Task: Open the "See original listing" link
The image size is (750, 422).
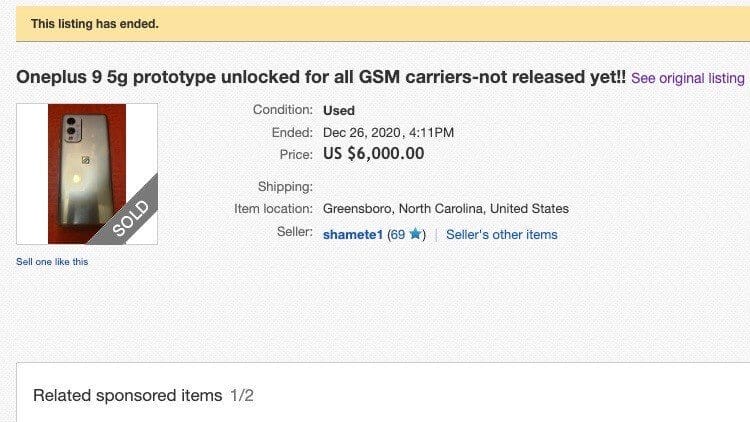Action: (688, 78)
